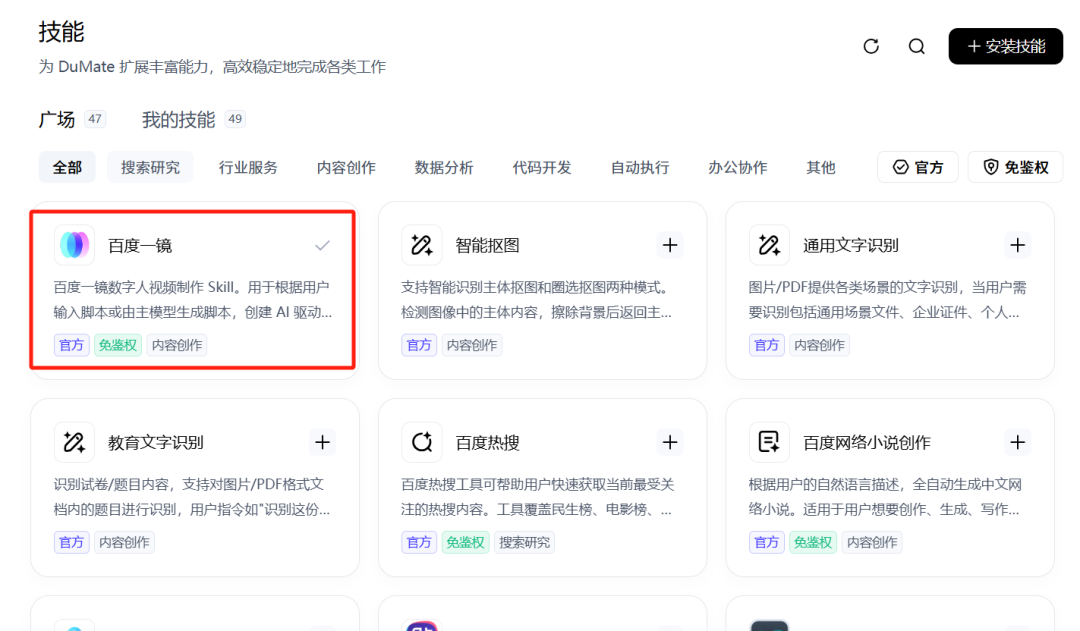The width and height of the screenshot is (1080, 631).
Task: Select the 搜索研究 category filter
Action: [150, 167]
